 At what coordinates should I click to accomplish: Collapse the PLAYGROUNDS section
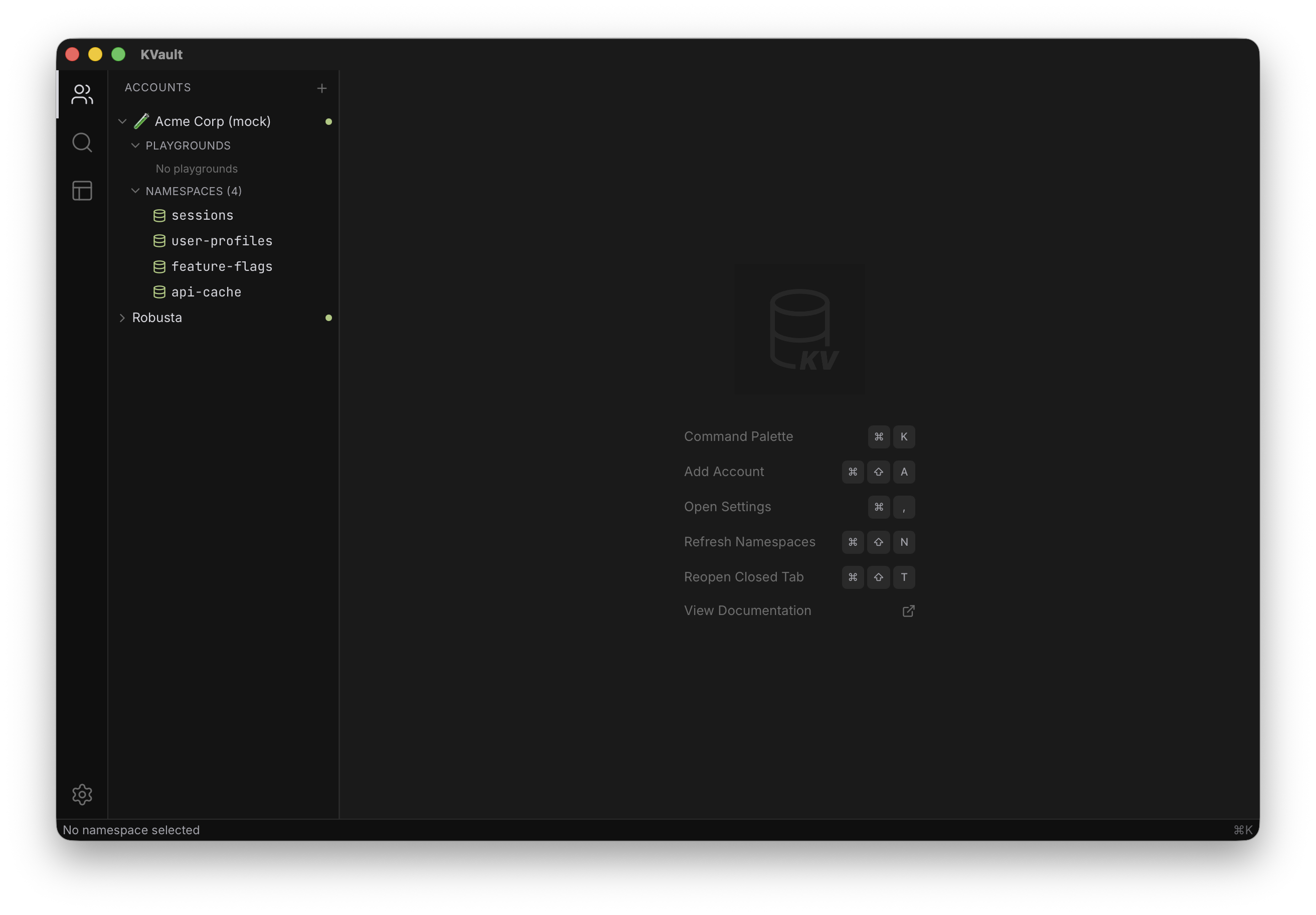[135, 145]
